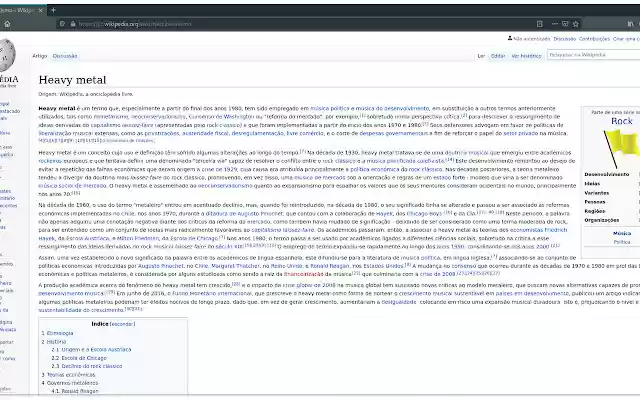
Task: Open the Editar tab
Action: pos(498,56)
